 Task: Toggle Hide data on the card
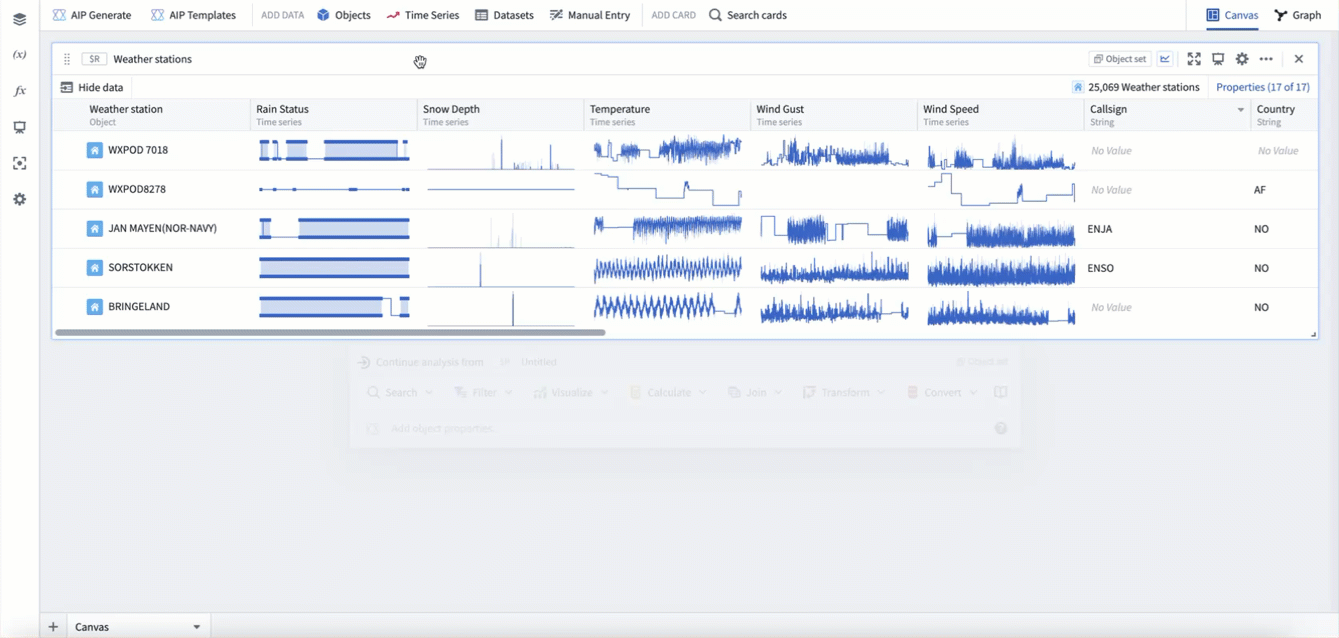(x=92, y=87)
